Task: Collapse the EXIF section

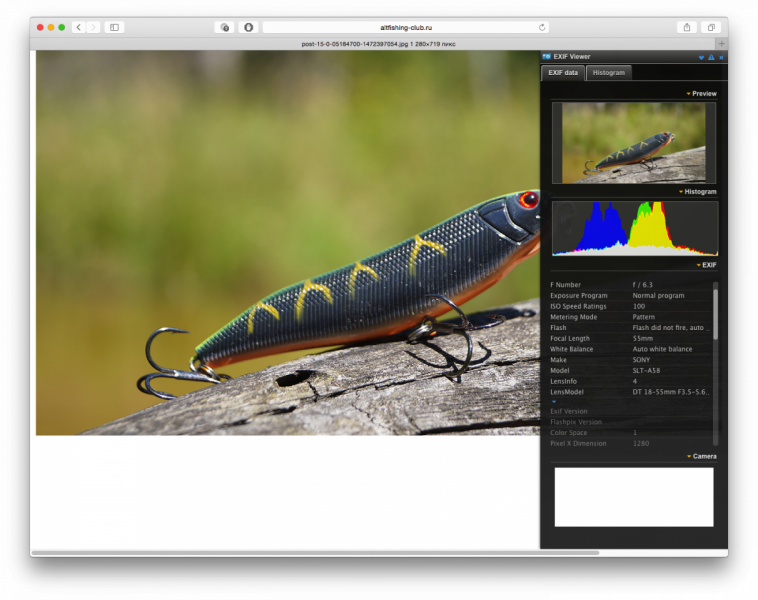Action: click(706, 265)
